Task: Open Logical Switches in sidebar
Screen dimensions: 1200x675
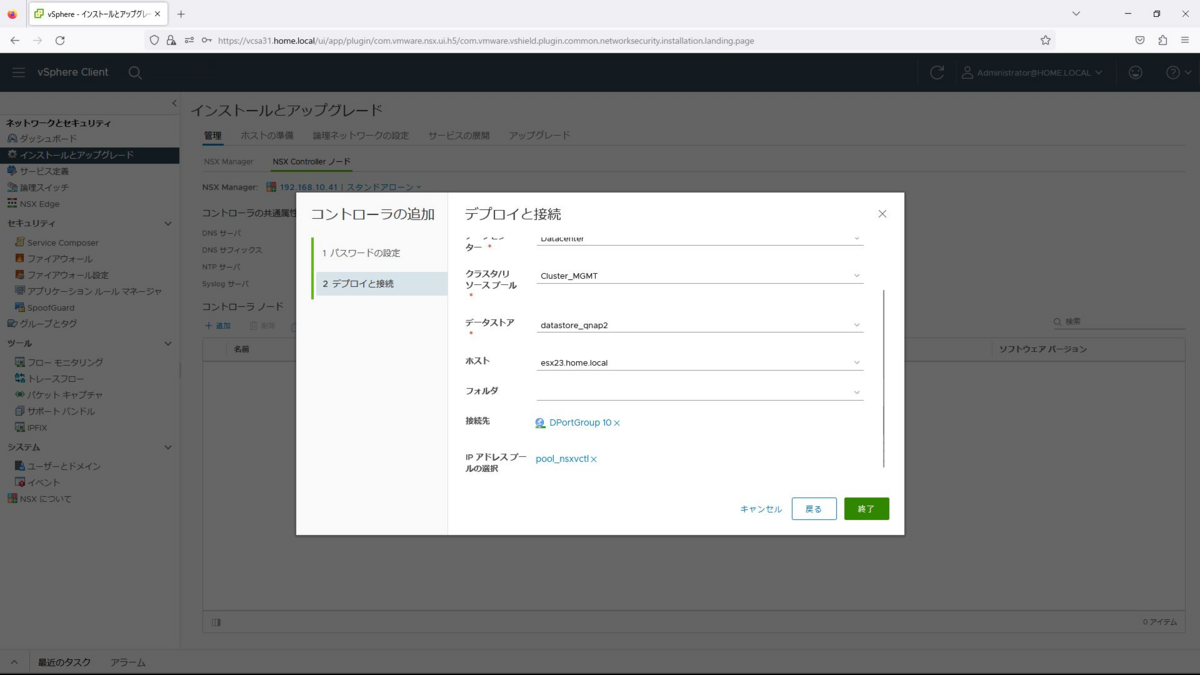Action: tap(44, 187)
